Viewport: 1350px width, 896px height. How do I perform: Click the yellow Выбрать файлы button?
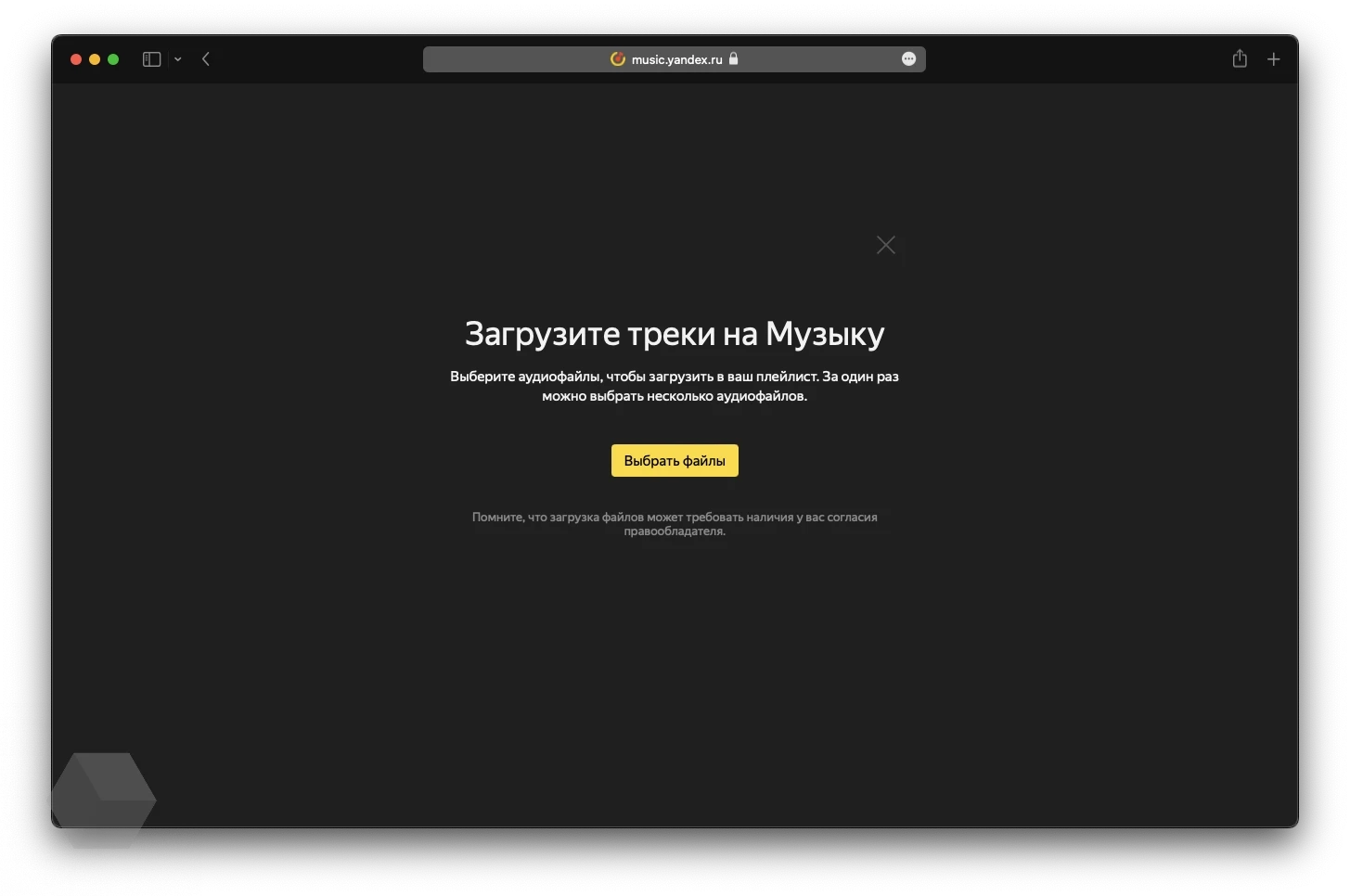(675, 461)
